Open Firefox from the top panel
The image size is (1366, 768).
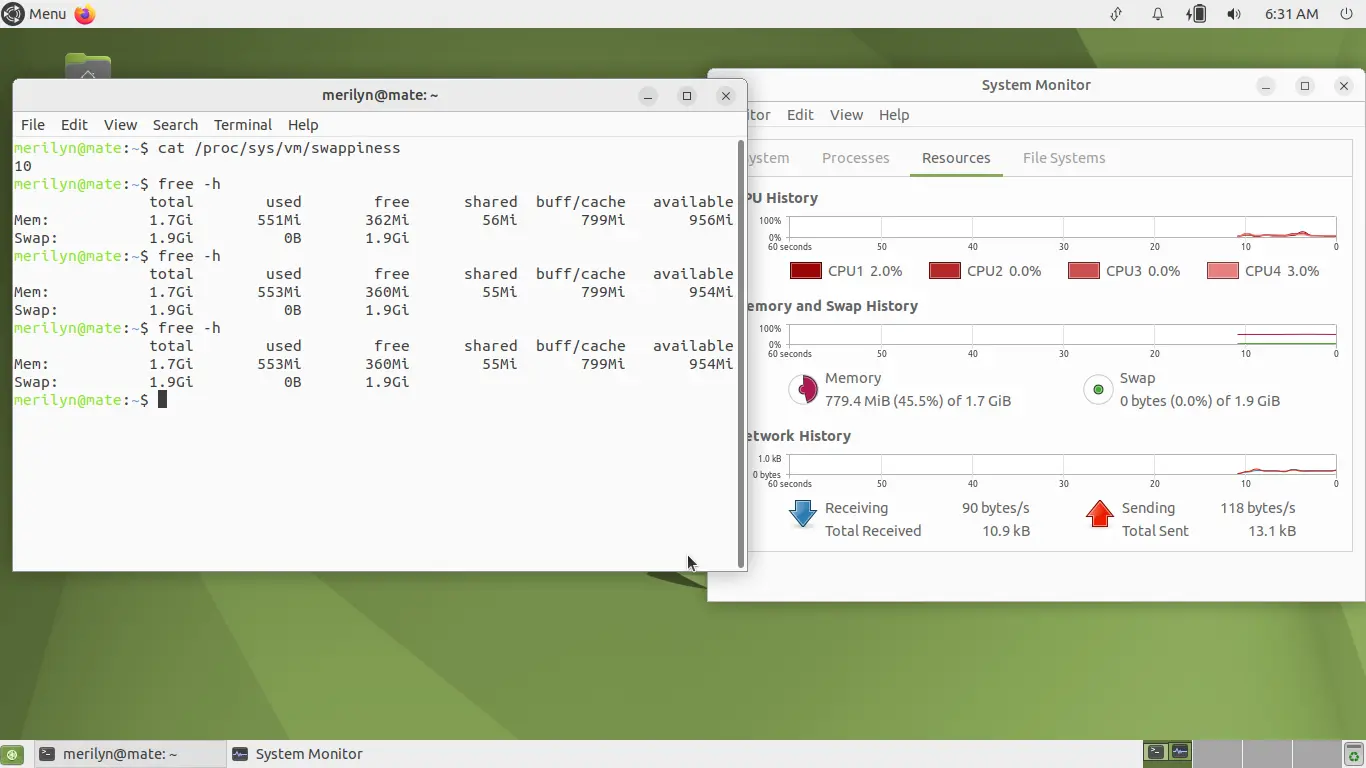pyautogui.click(x=85, y=14)
